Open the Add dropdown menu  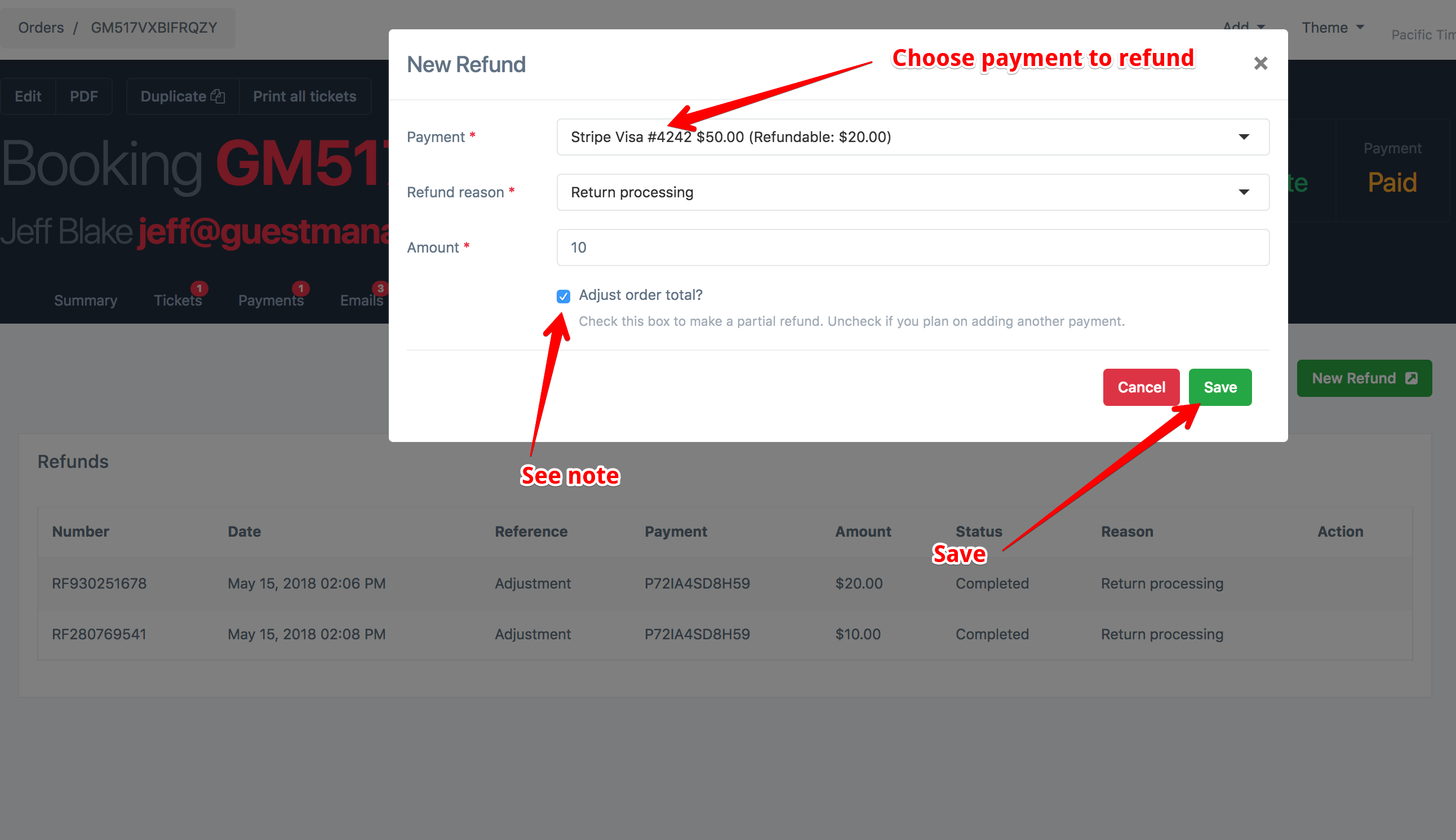tap(1243, 26)
